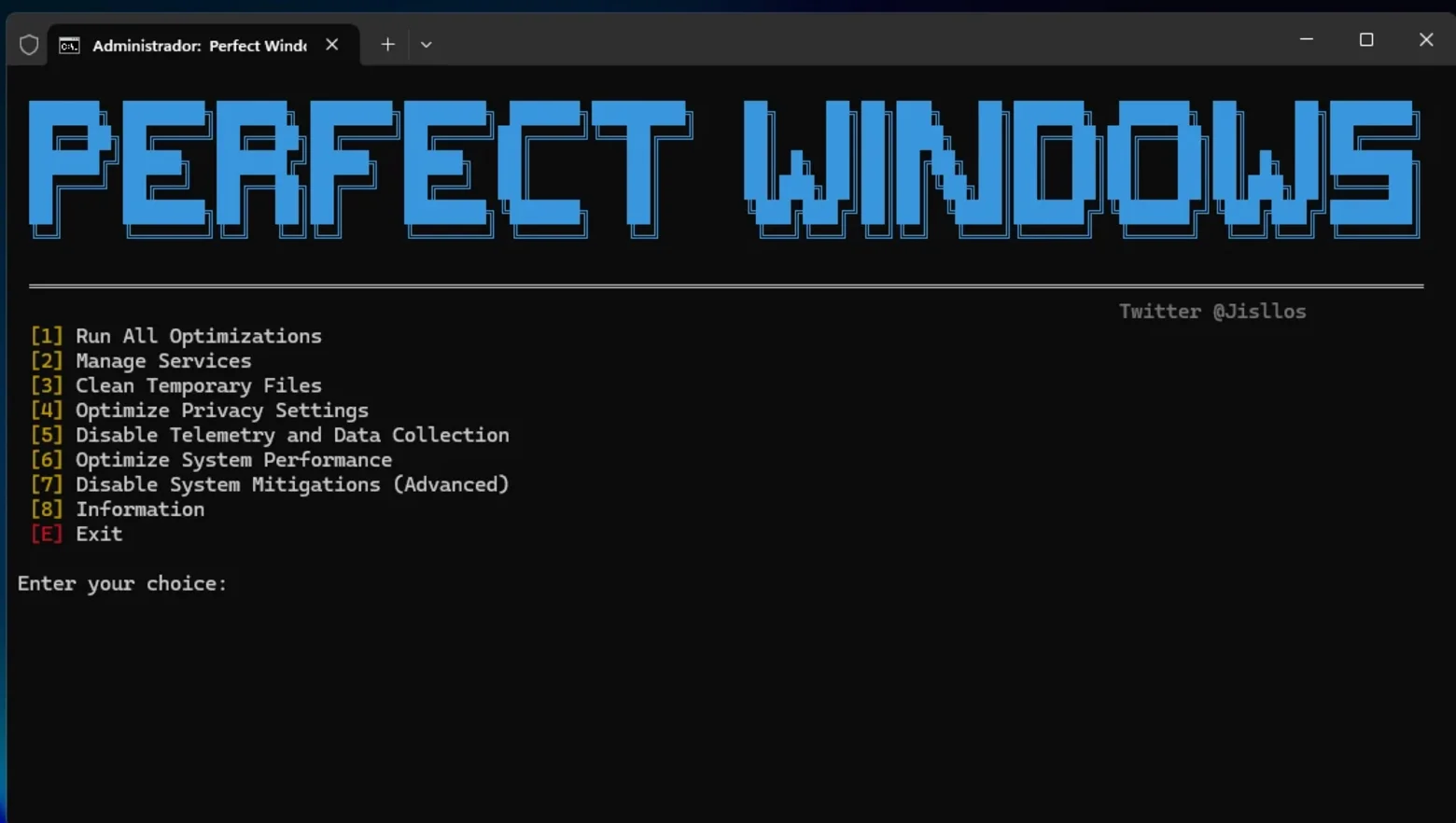This screenshot has width=1456, height=823.
Task: Click the "Enter your choice:" prompt
Action: [x=122, y=584]
